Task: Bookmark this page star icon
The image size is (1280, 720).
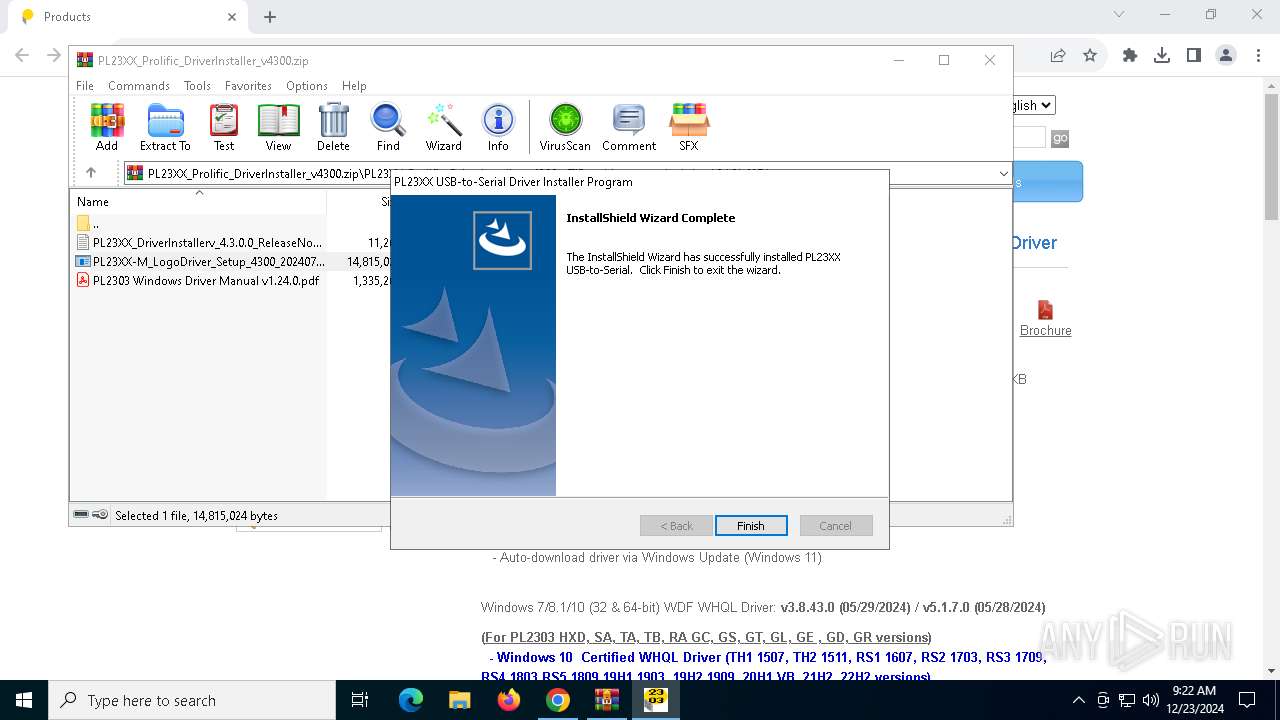Action: tap(1090, 56)
